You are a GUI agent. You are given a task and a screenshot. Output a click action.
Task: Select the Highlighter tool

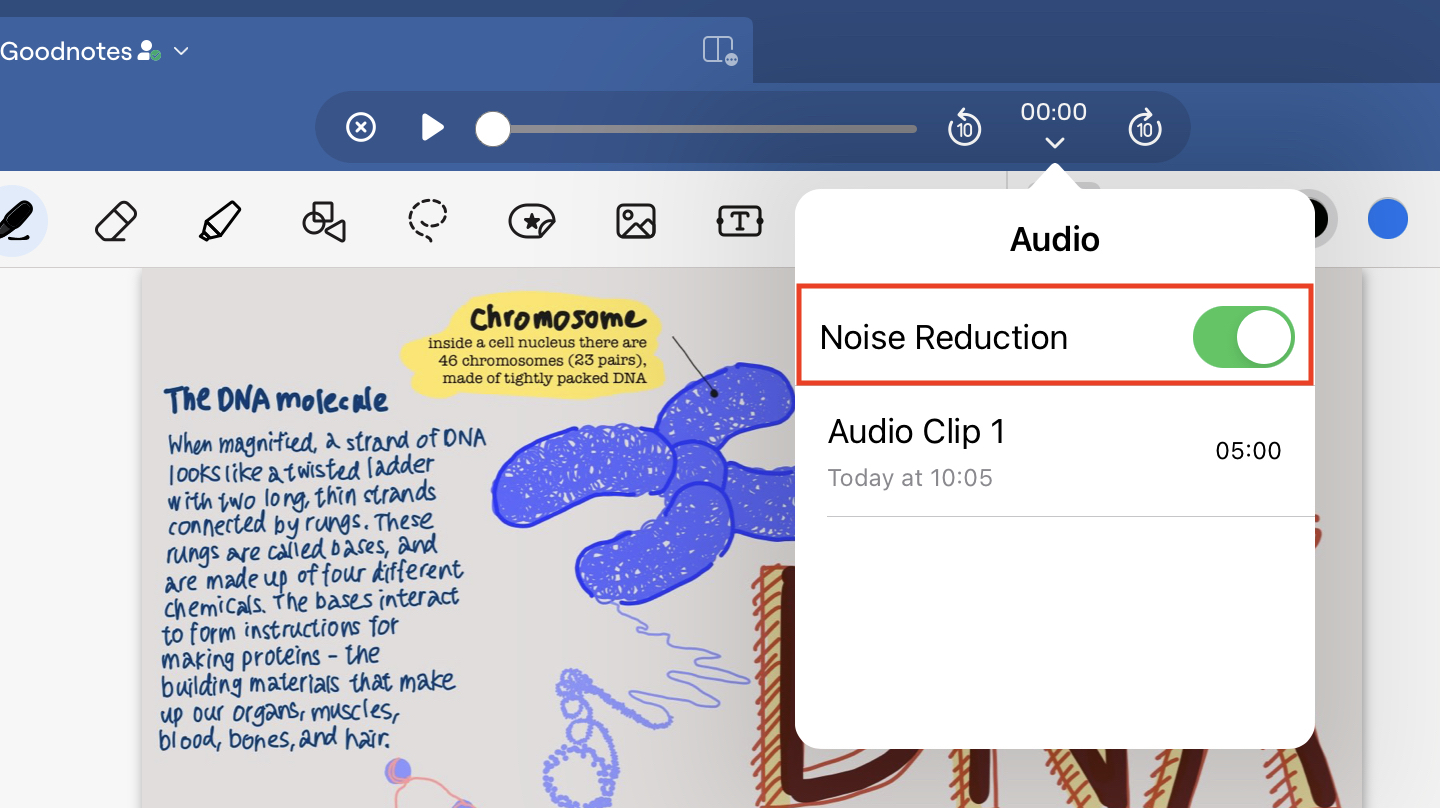pyautogui.click(x=219, y=221)
